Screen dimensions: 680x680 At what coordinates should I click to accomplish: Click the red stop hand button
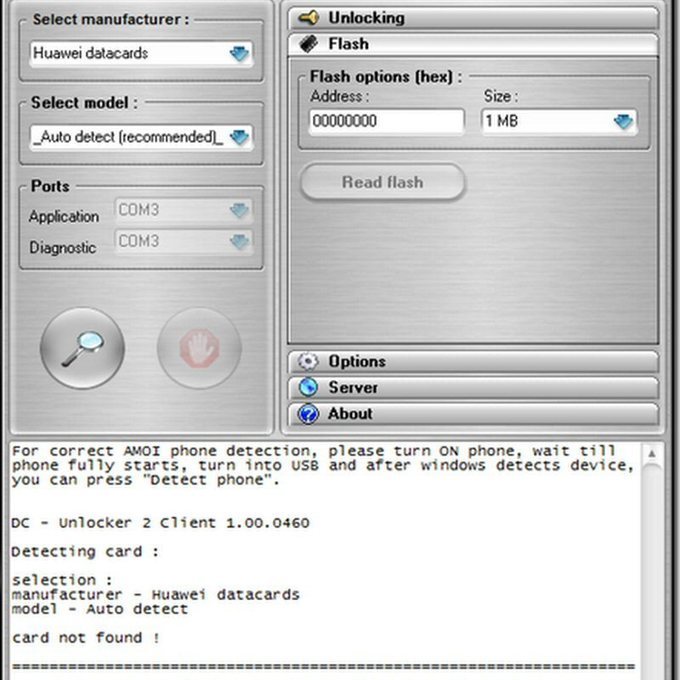tap(199, 349)
